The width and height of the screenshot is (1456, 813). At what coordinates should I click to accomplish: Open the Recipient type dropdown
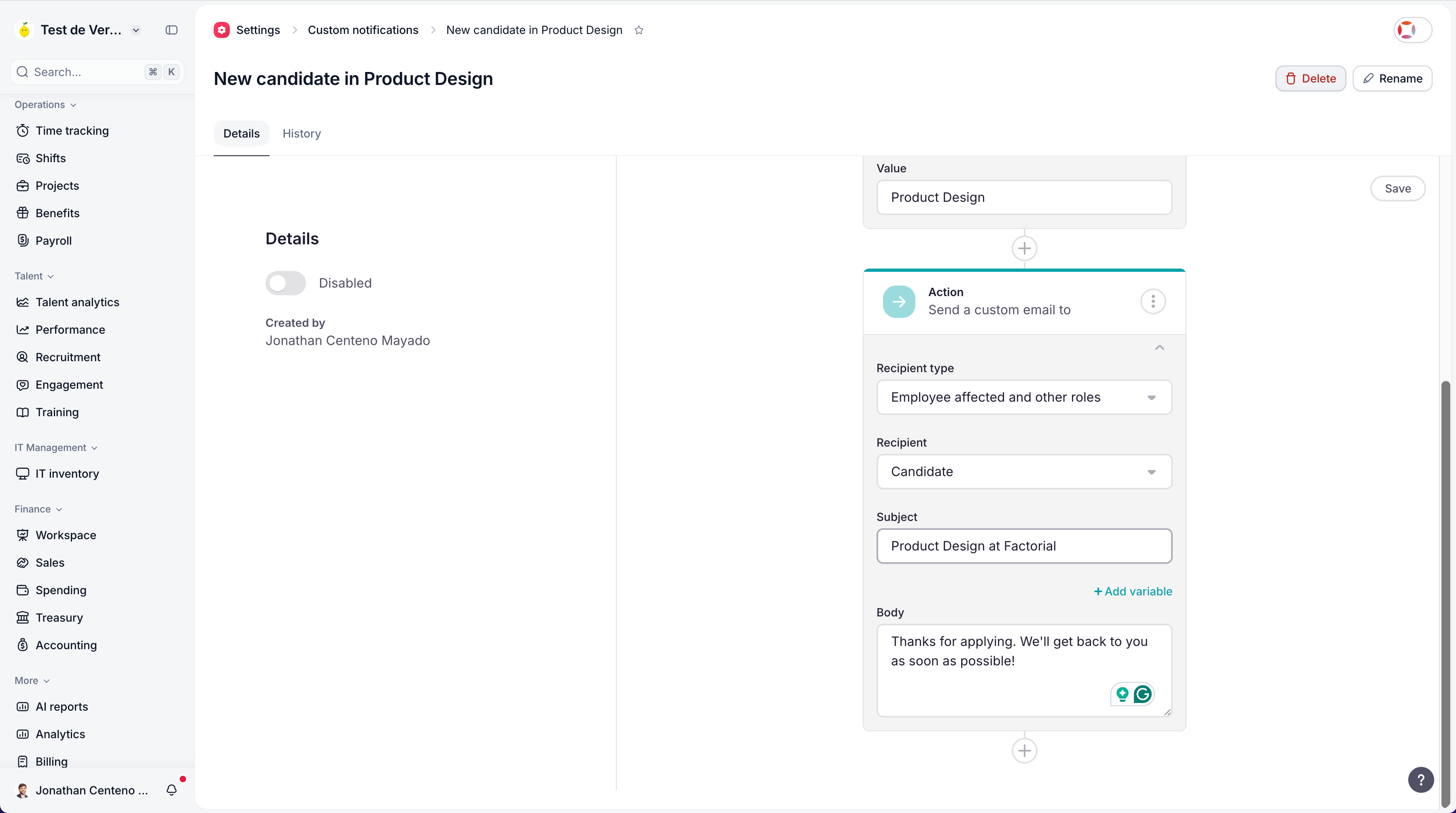1023,397
